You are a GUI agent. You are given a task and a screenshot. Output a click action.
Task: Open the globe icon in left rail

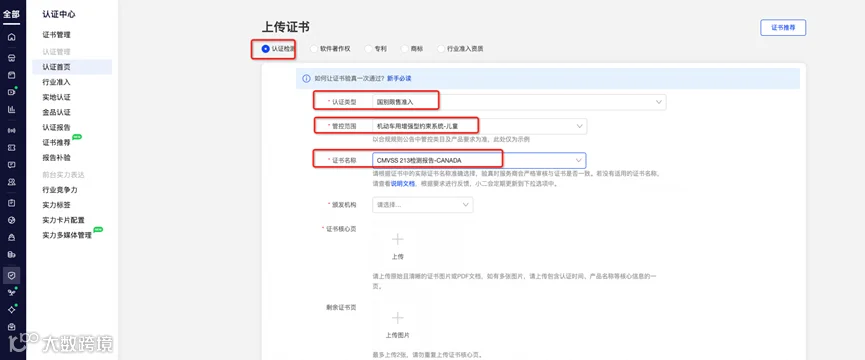(12, 220)
